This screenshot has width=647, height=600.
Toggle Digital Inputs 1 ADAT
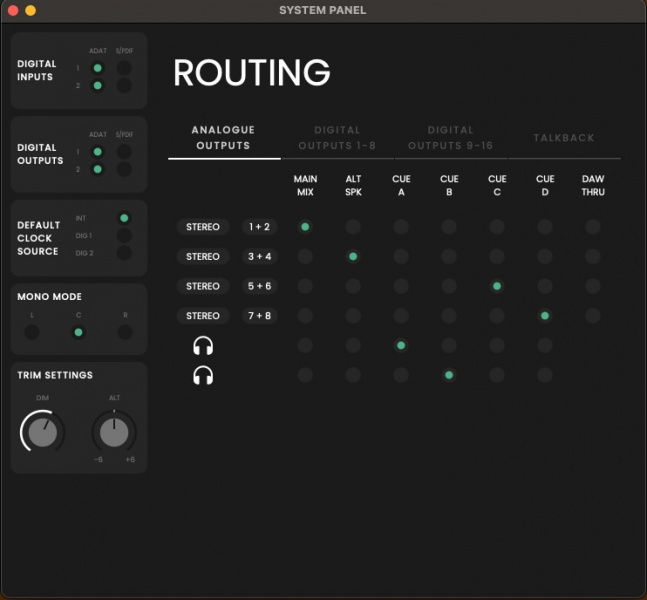point(98,68)
